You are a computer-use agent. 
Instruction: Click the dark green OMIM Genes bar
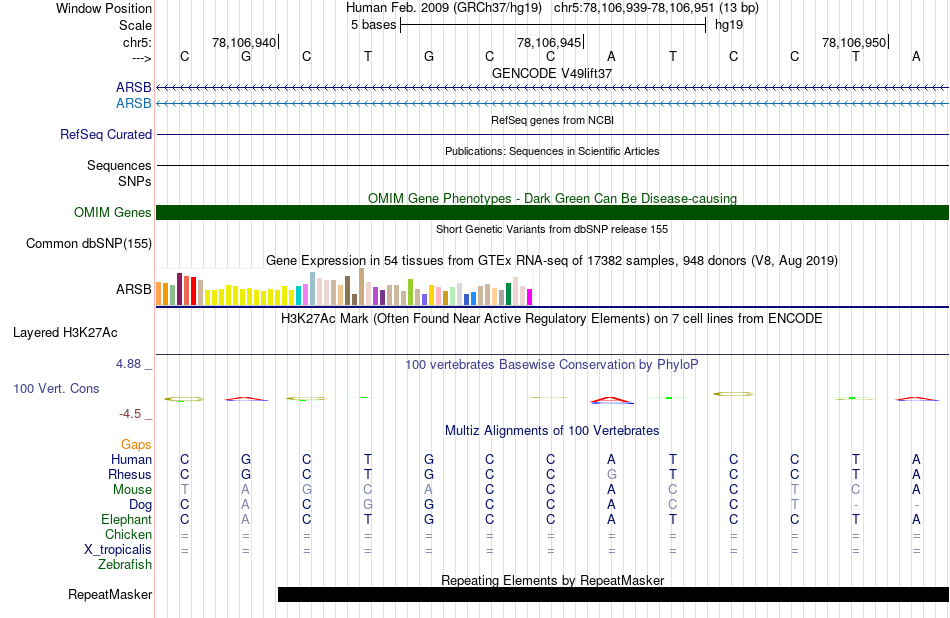(552, 213)
